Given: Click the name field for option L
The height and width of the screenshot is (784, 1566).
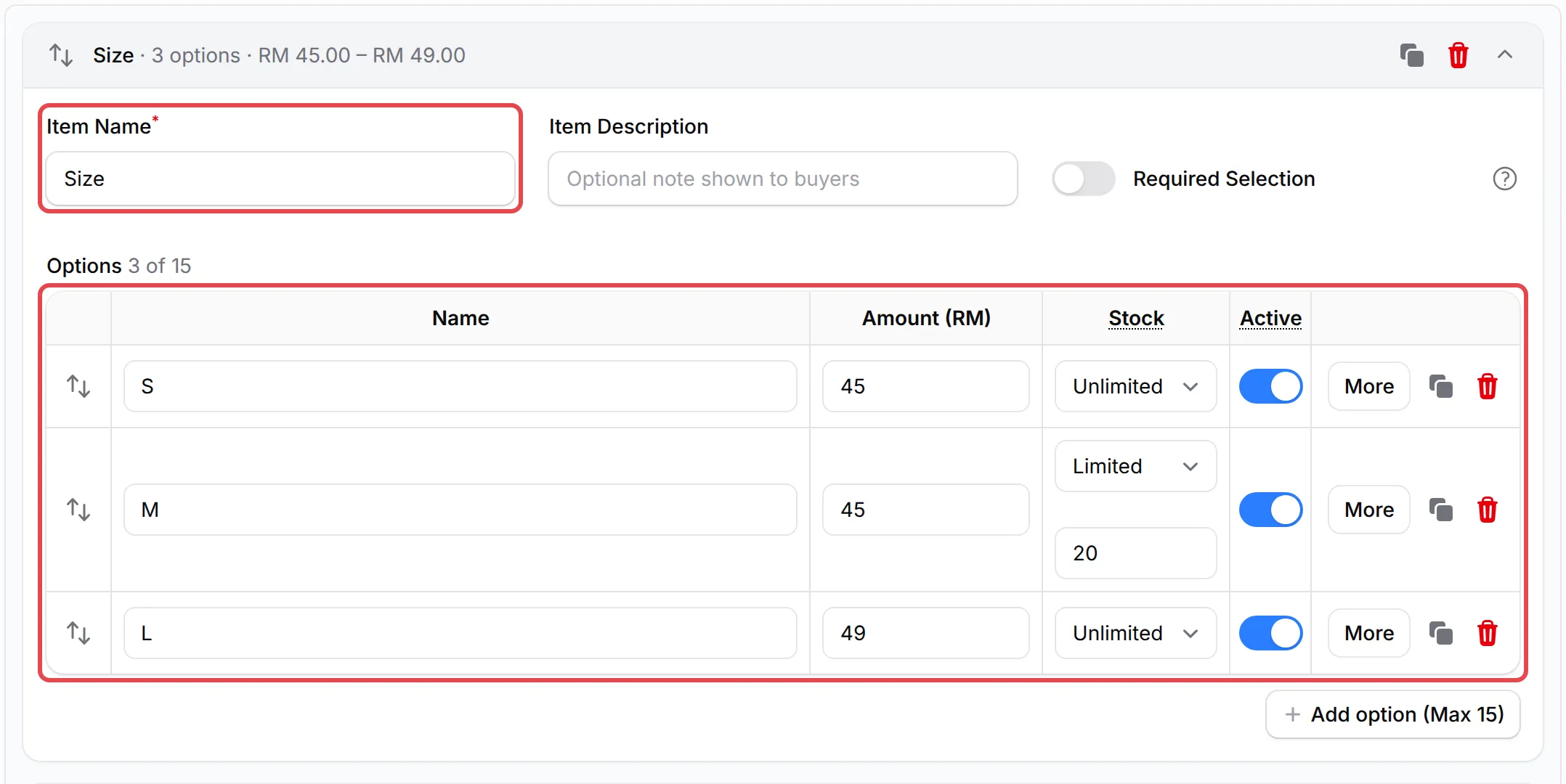Looking at the screenshot, I should tap(461, 633).
